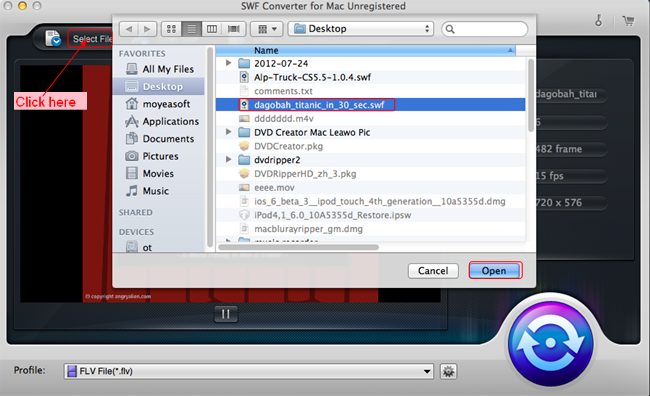Click the ios_6_beta_3 ipod_touch dmg file
The height and width of the screenshot is (396, 650).
pyautogui.click(x=372, y=201)
